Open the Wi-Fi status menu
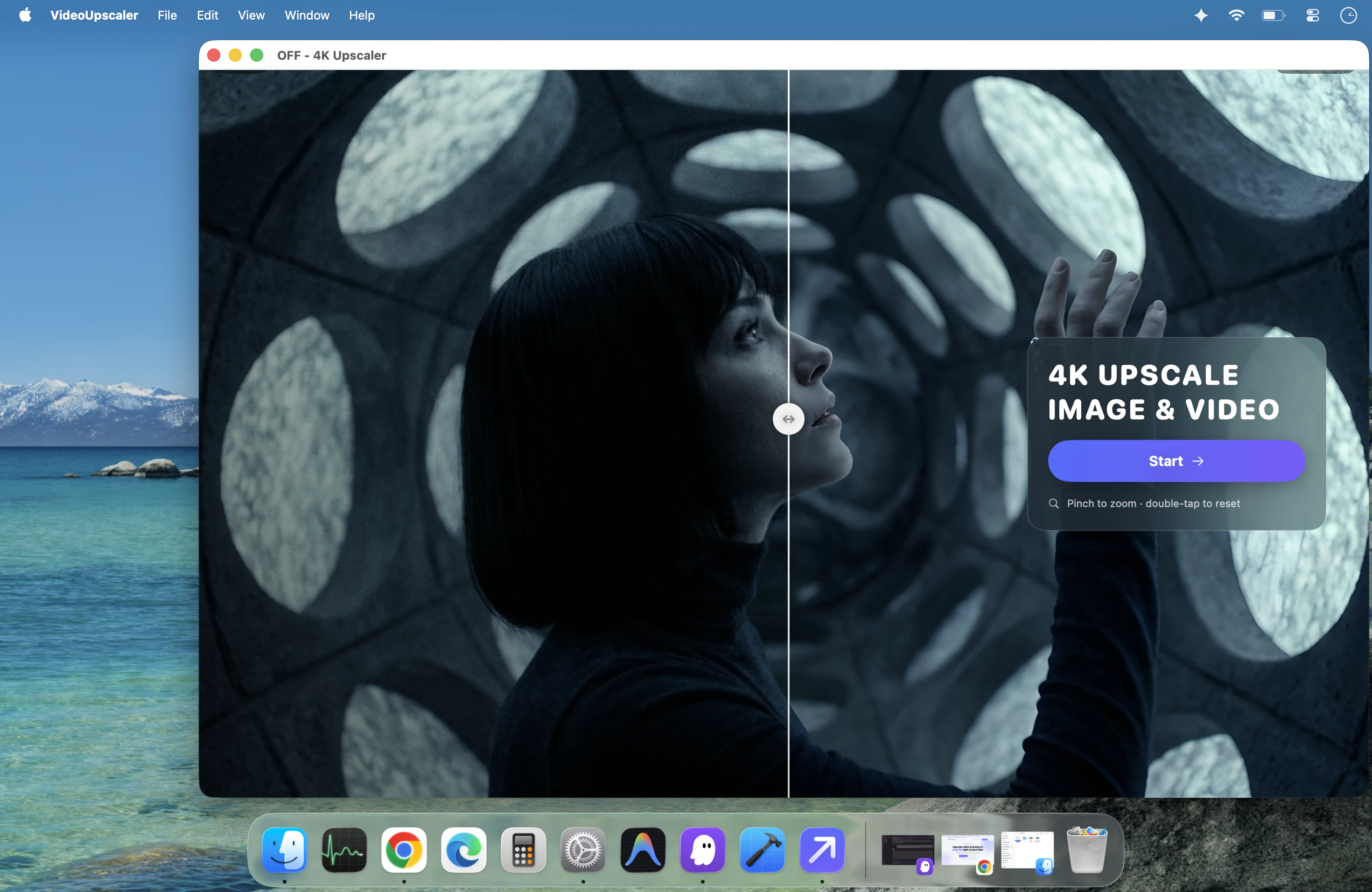Image resolution: width=1372 pixels, height=892 pixels. click(x=1236, y=15)
